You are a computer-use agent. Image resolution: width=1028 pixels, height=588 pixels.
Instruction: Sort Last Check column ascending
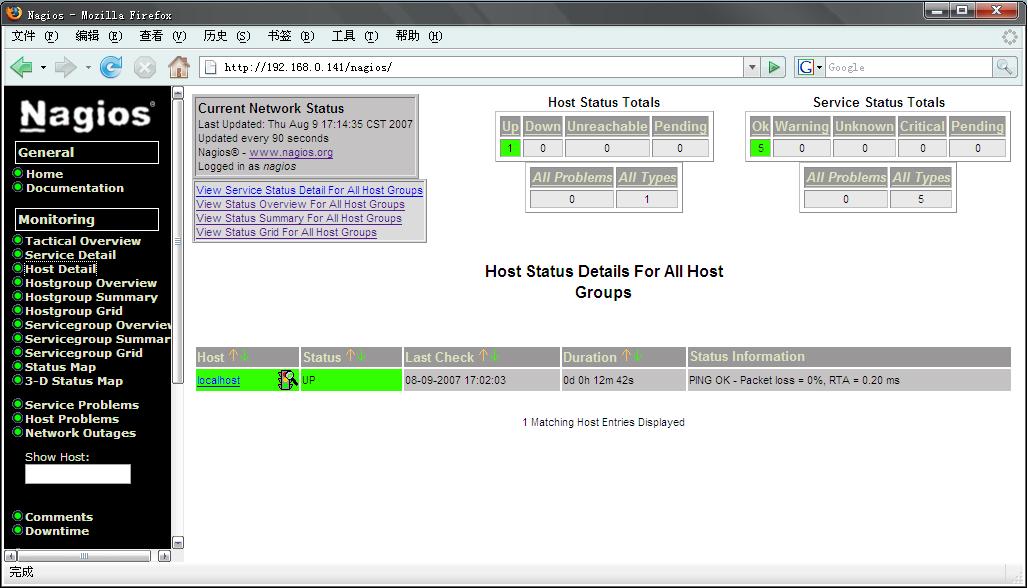(x=483, y=356)
